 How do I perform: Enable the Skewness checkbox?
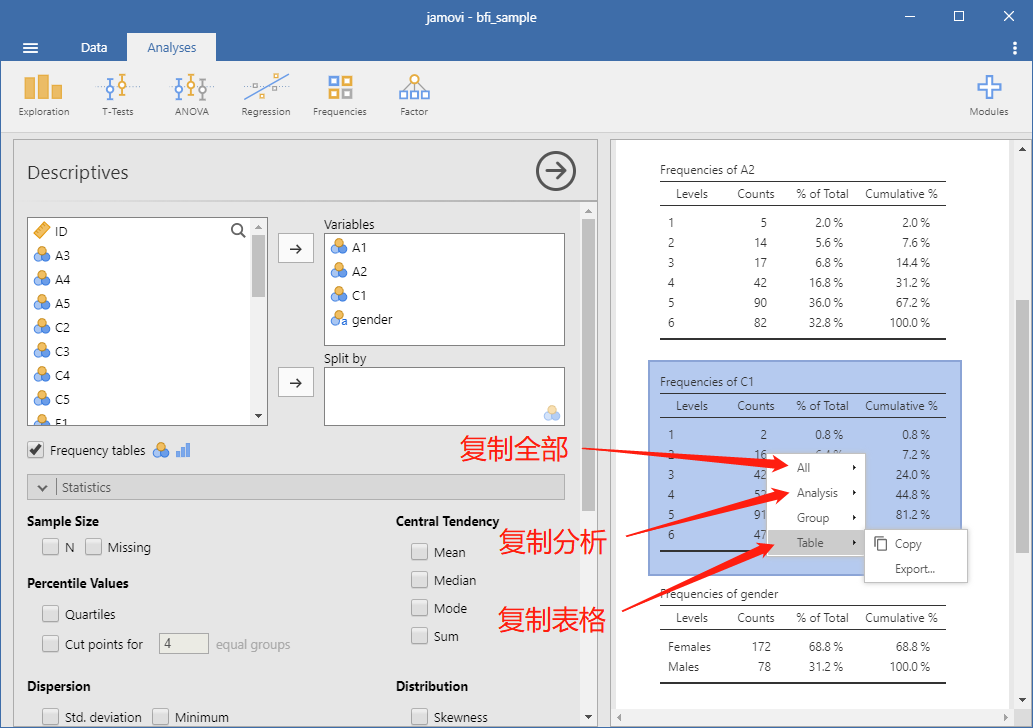pyautogui.click(x=419, y=717)
